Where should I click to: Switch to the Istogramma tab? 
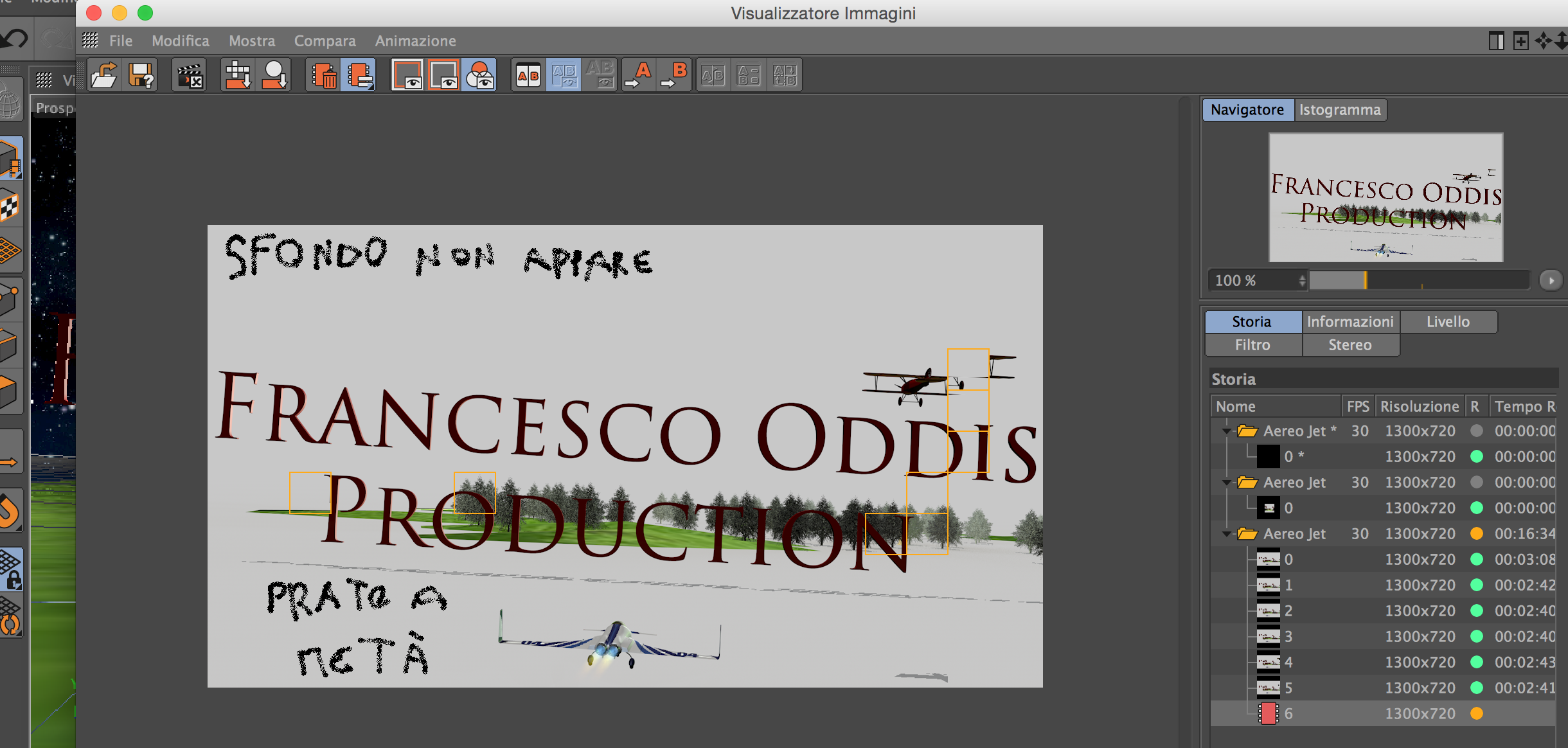pyautogui.click(x=1340, y=110)
